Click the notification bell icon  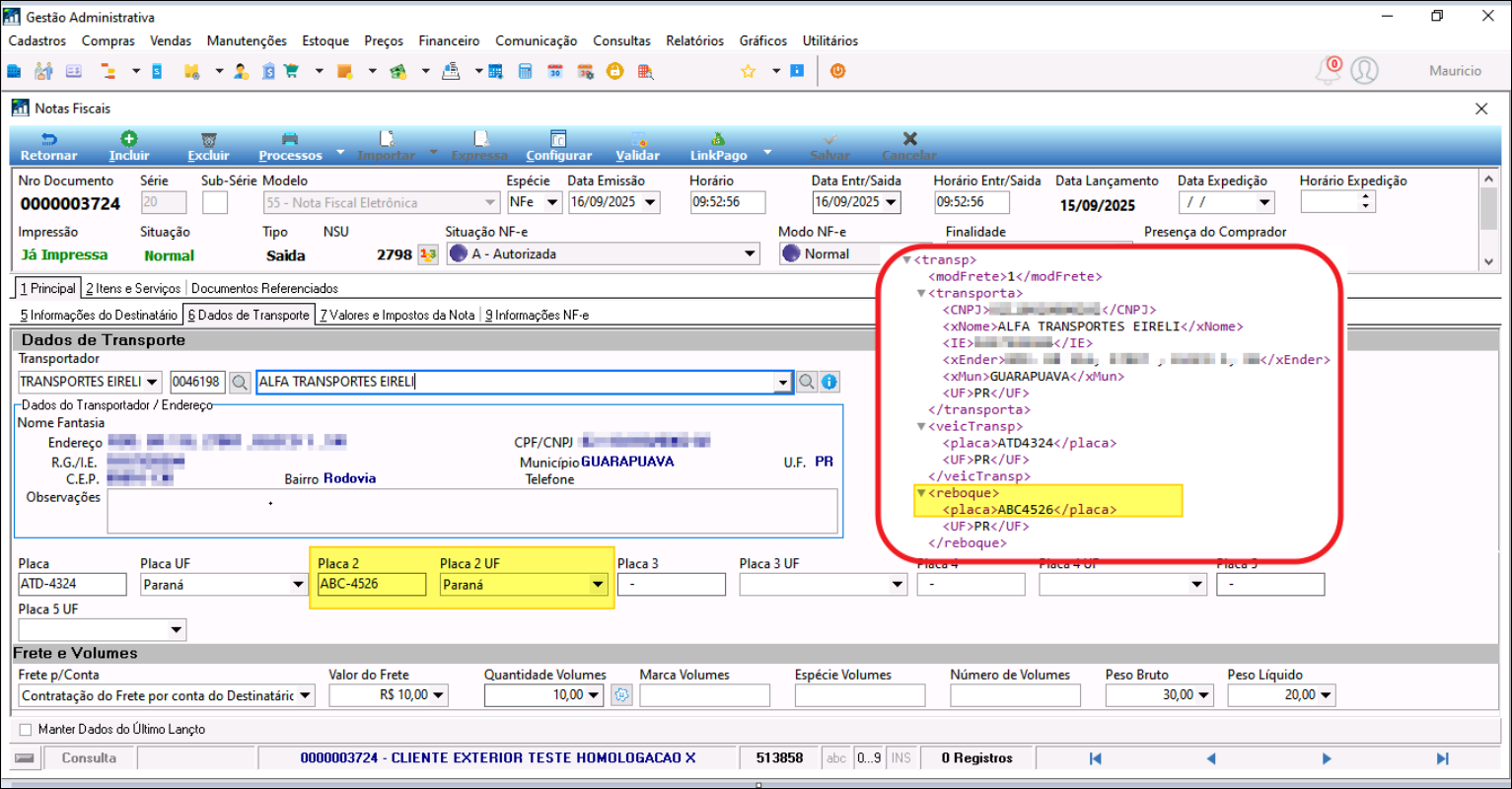point(1328,71)
